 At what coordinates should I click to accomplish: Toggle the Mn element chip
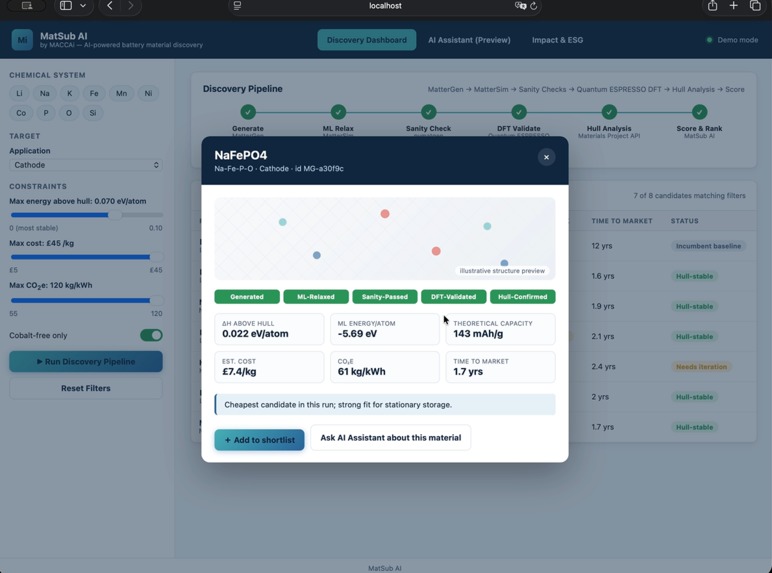click(121, 93)
